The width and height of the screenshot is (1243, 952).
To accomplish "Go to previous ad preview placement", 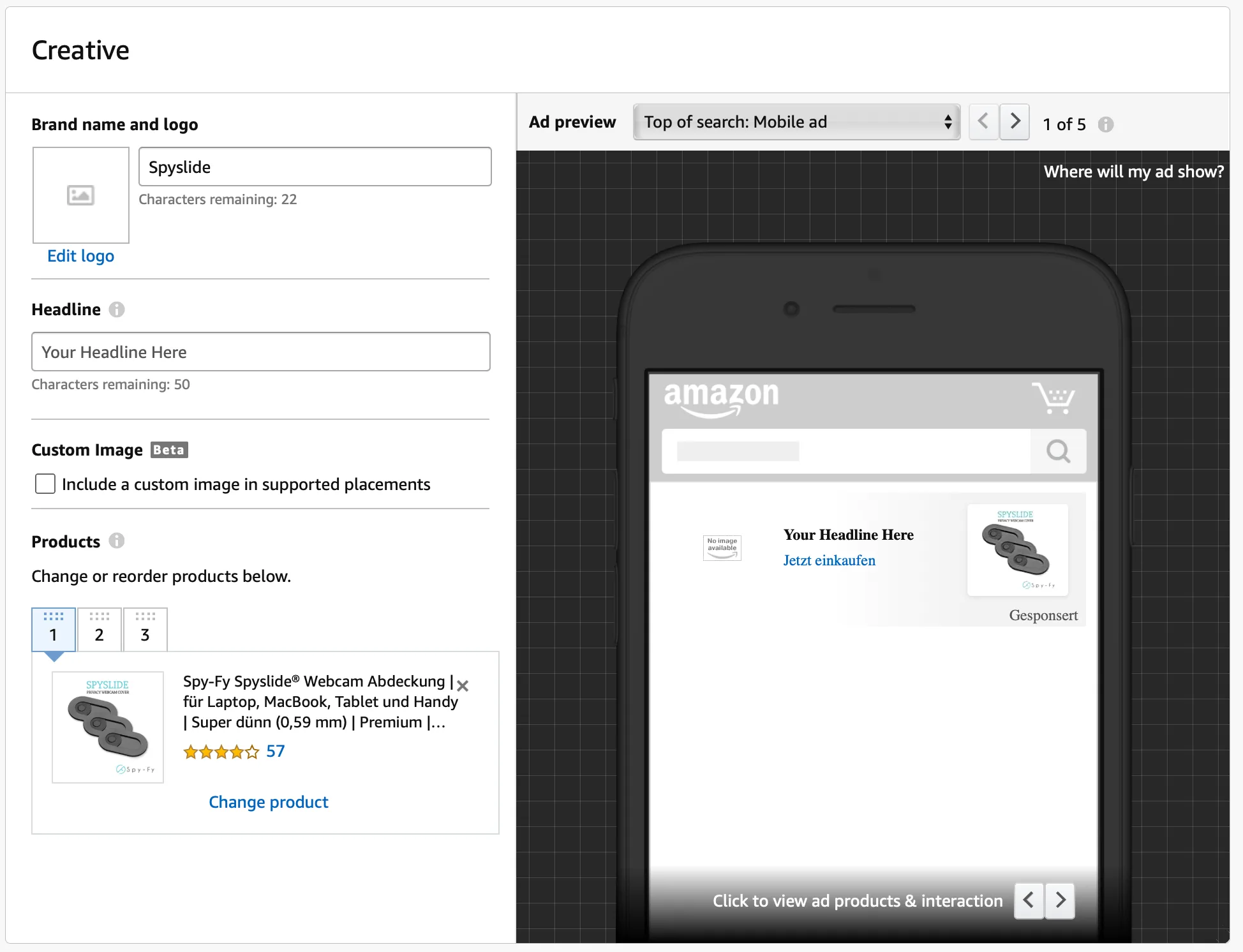I will click(x=983, y=122).
